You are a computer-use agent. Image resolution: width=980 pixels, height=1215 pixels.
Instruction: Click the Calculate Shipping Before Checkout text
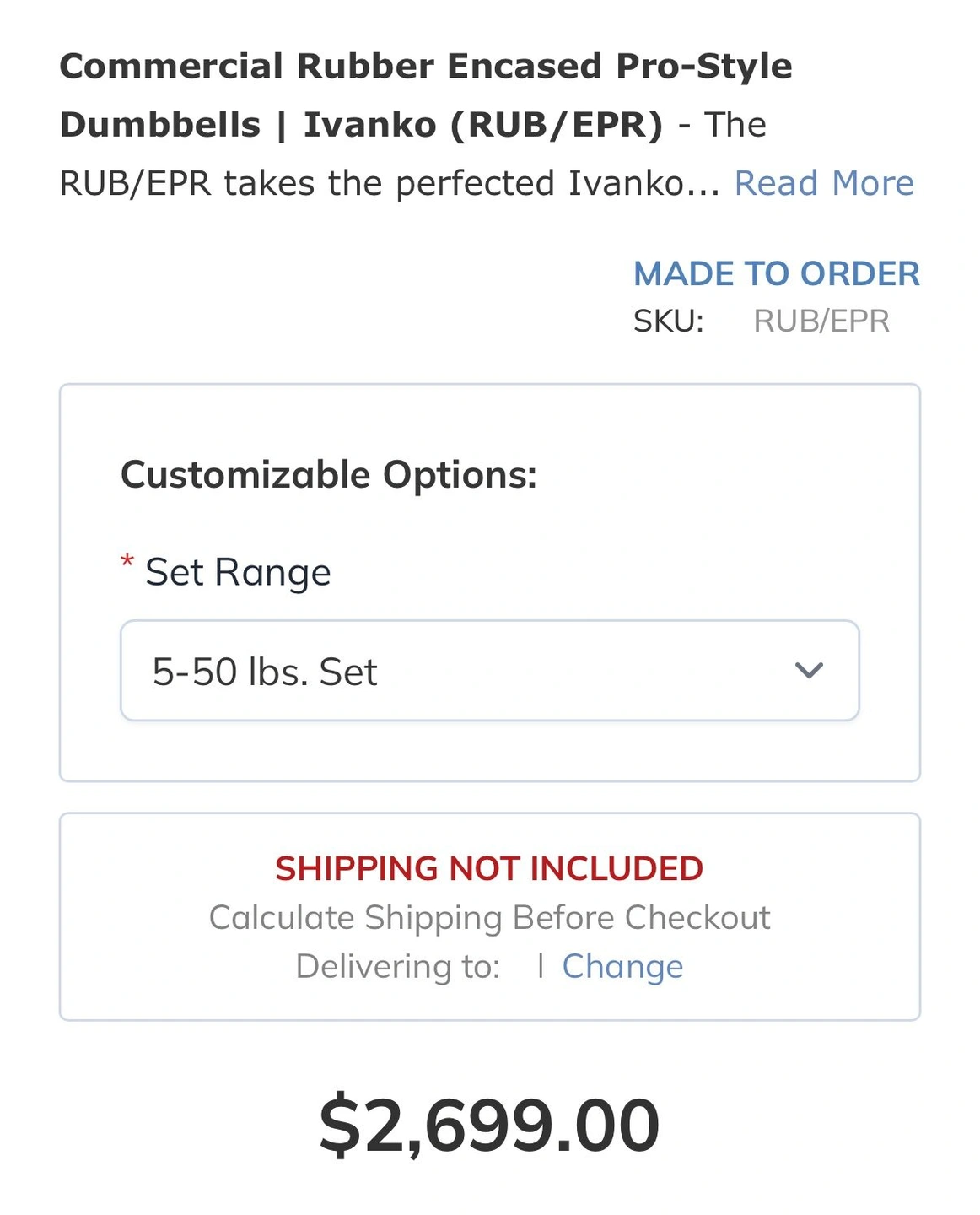click(489, 917)
